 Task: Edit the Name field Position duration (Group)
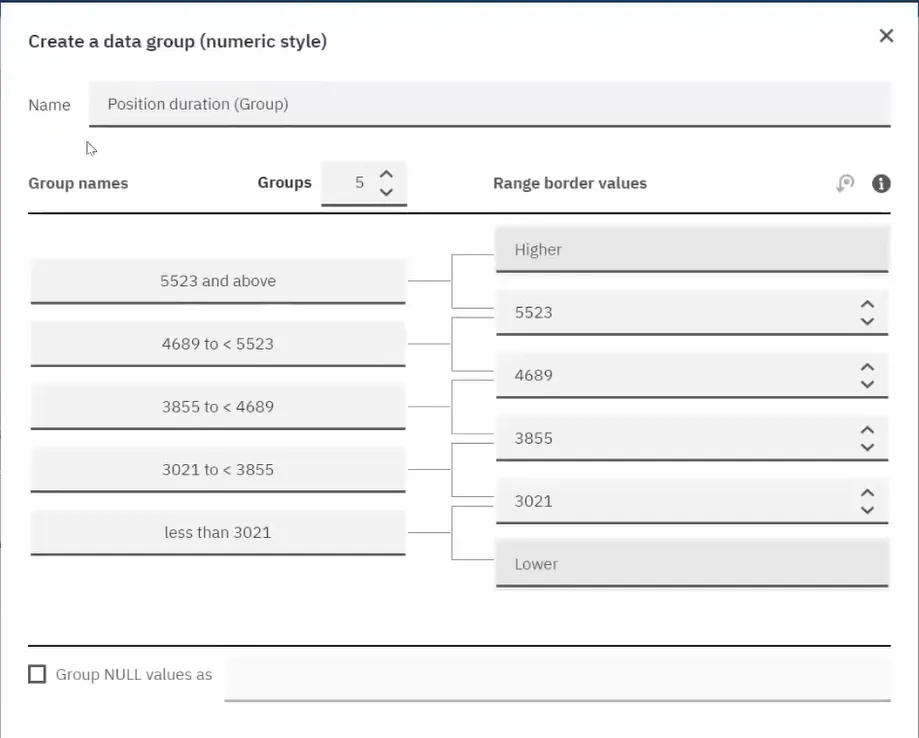pyautogui.click(x=489, y=104)
